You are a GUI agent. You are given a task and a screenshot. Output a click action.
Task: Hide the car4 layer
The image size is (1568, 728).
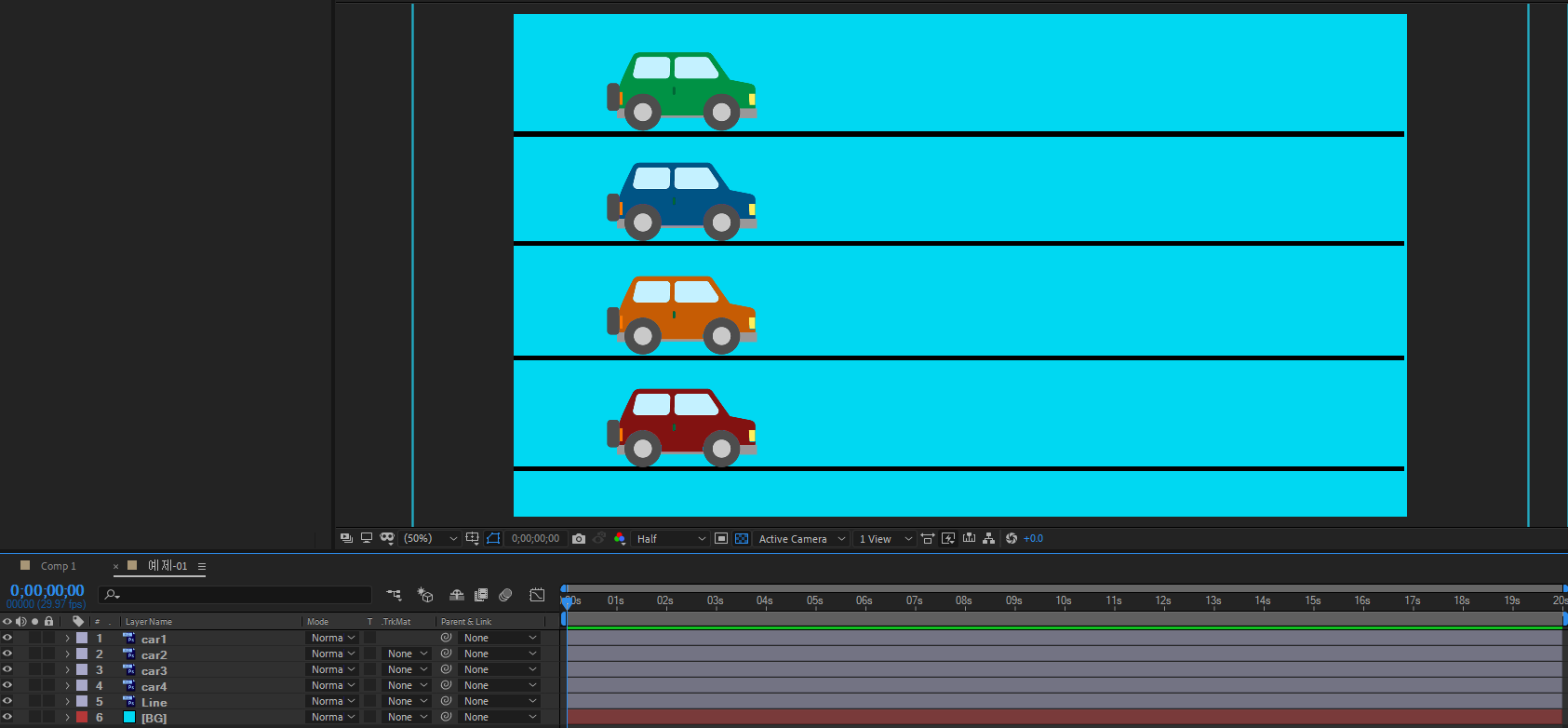pyautogui.click(x=7, y=685)
